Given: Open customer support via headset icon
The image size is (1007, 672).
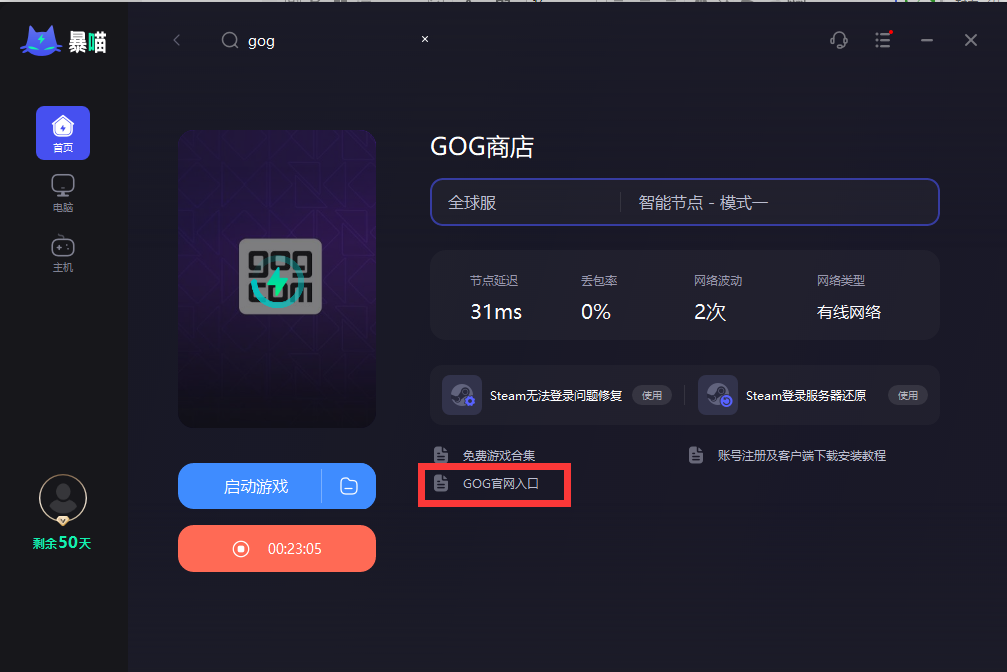Looking at the screenshot, I should 838,40.
